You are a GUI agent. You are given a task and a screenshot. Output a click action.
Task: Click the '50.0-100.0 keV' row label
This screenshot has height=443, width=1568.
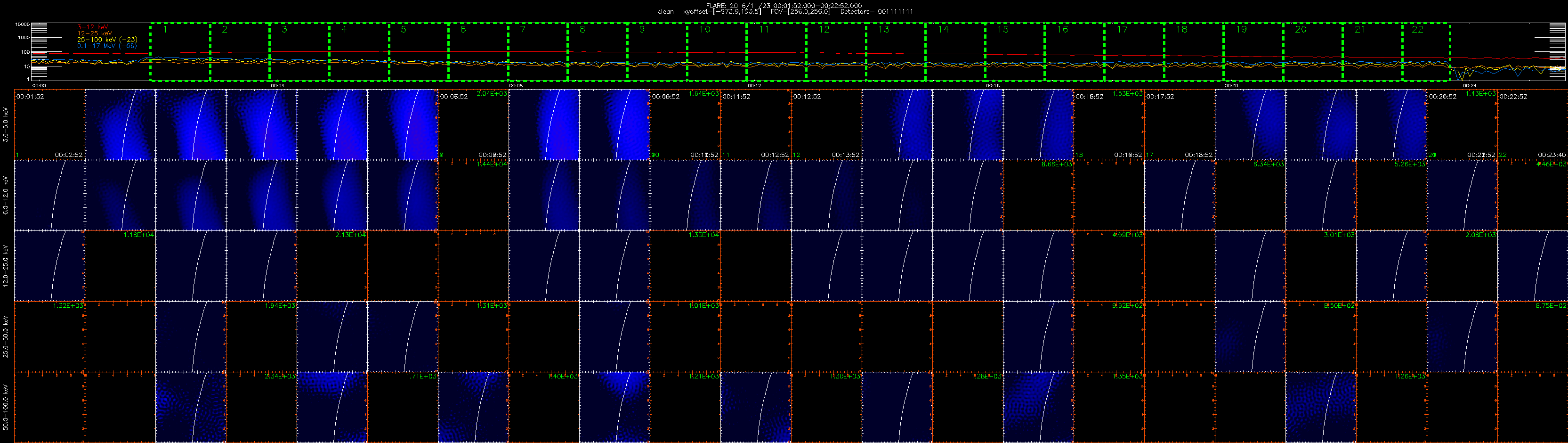click(x=6, y=407)
